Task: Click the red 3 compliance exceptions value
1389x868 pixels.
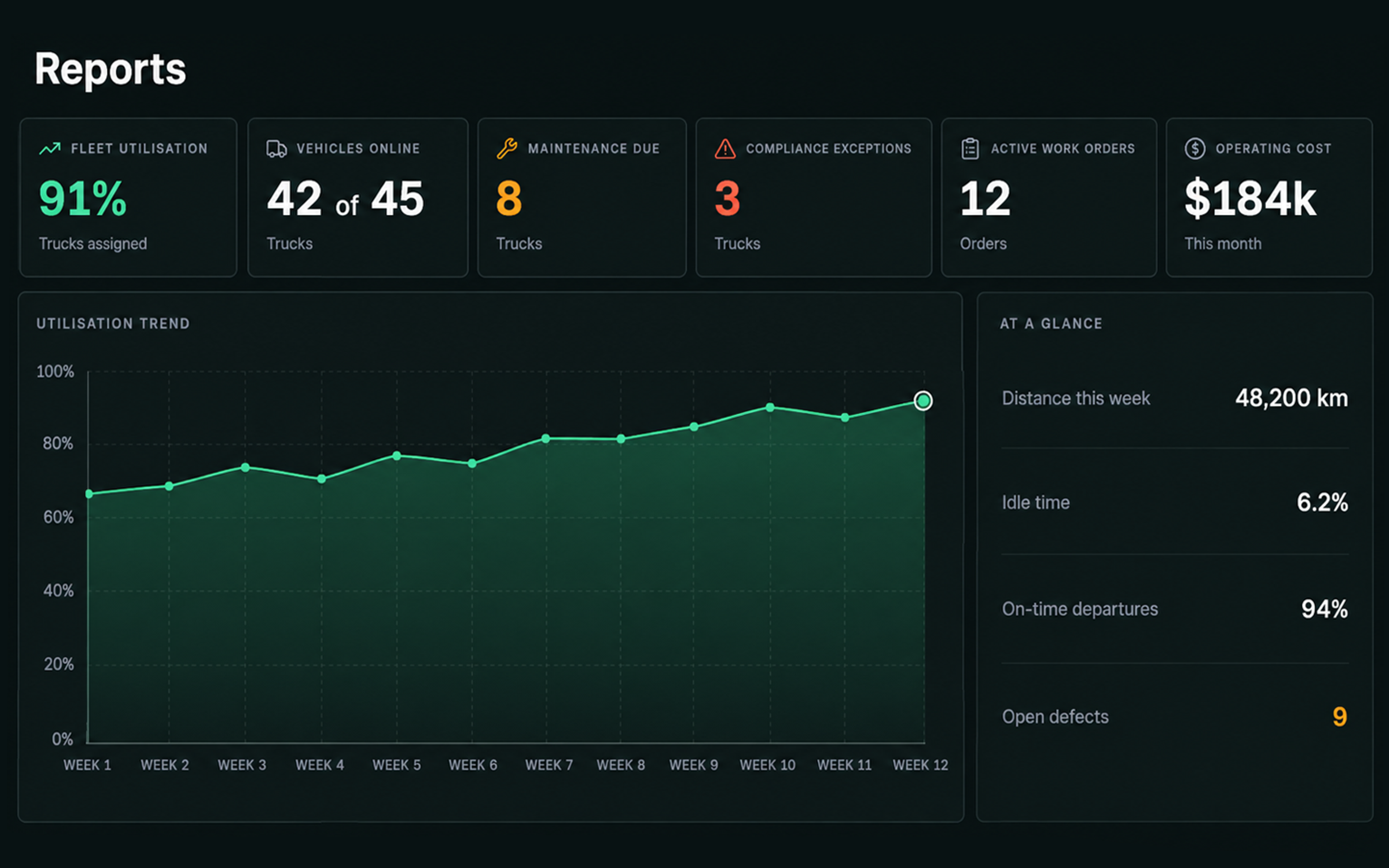Action: tap(727, 199)
